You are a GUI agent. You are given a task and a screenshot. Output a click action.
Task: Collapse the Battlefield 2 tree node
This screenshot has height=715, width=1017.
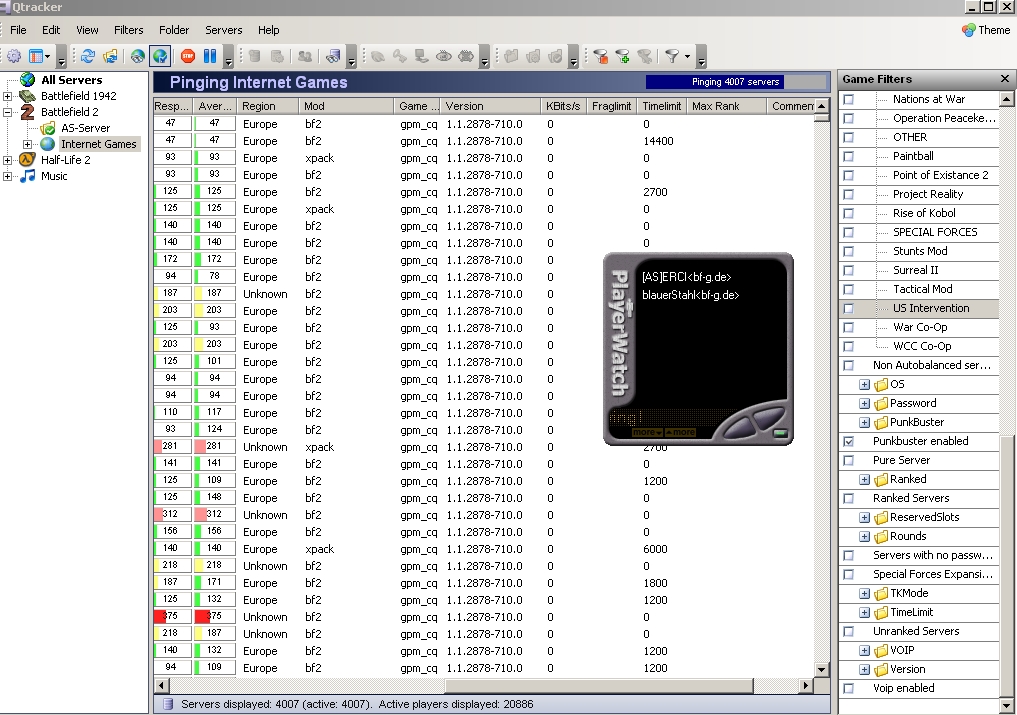[x=7, y=112]
